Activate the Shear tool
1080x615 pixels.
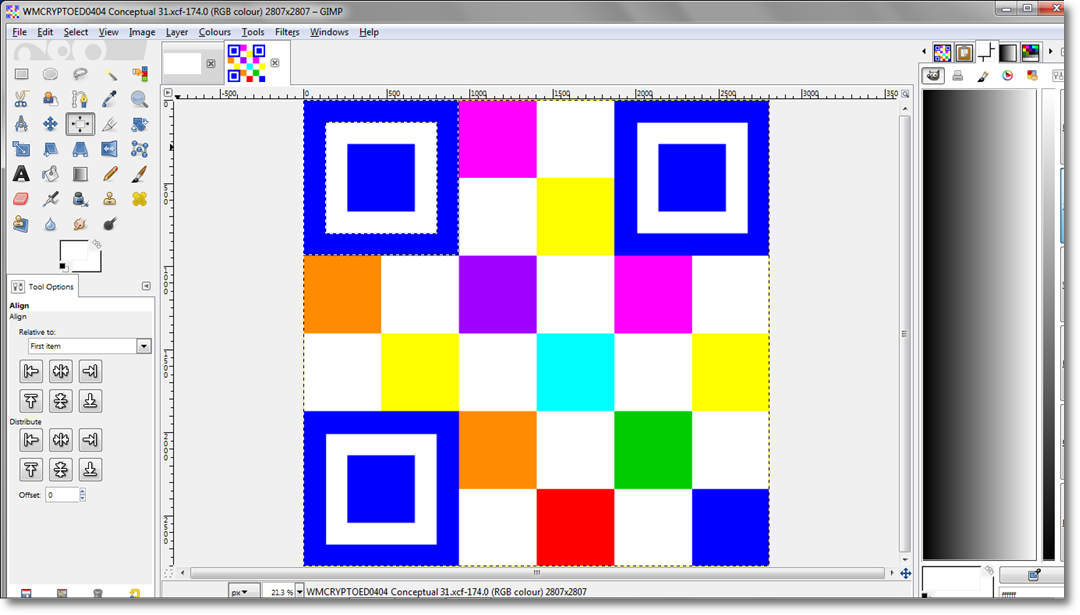pyautogui.click(x=50, y=149)
